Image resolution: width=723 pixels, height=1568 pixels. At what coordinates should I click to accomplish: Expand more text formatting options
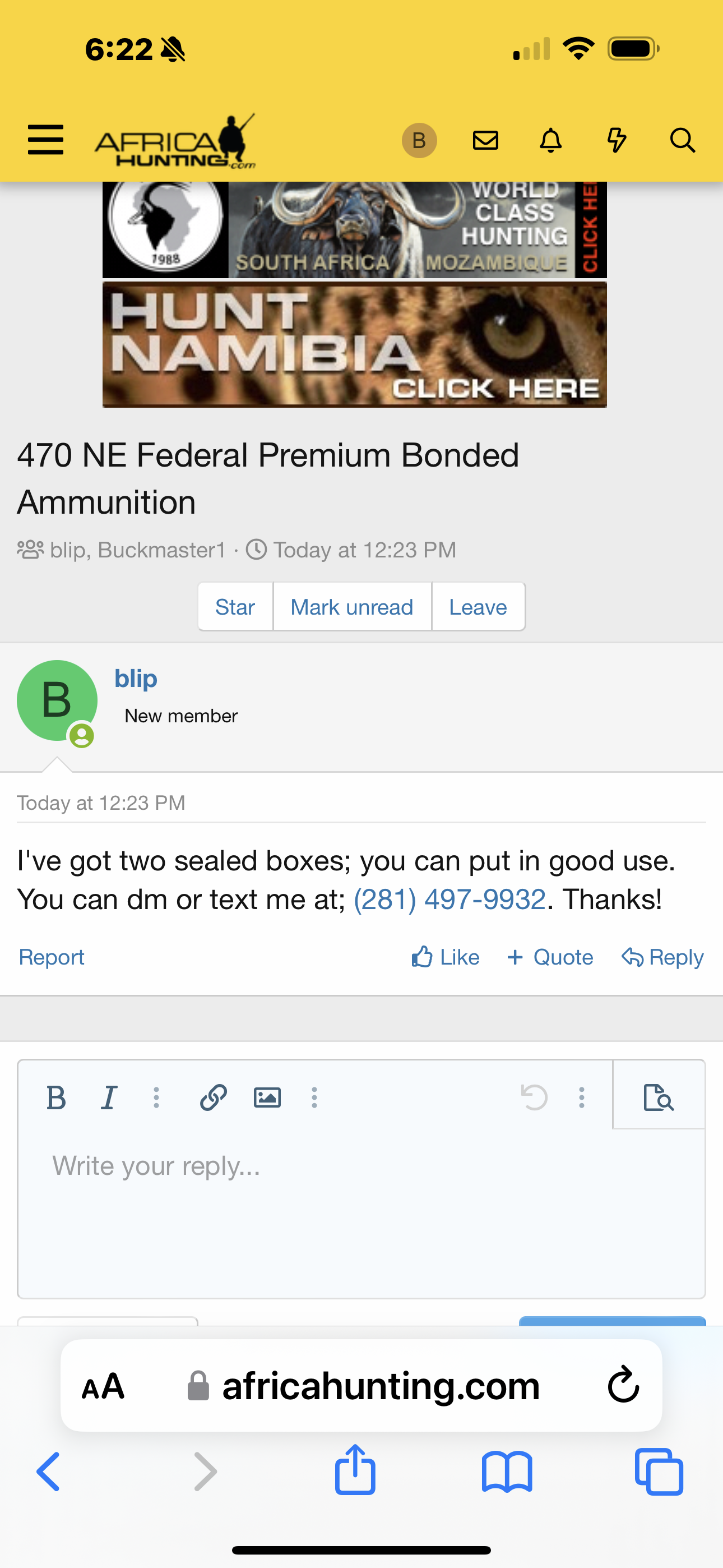(x=156, y=1098)
